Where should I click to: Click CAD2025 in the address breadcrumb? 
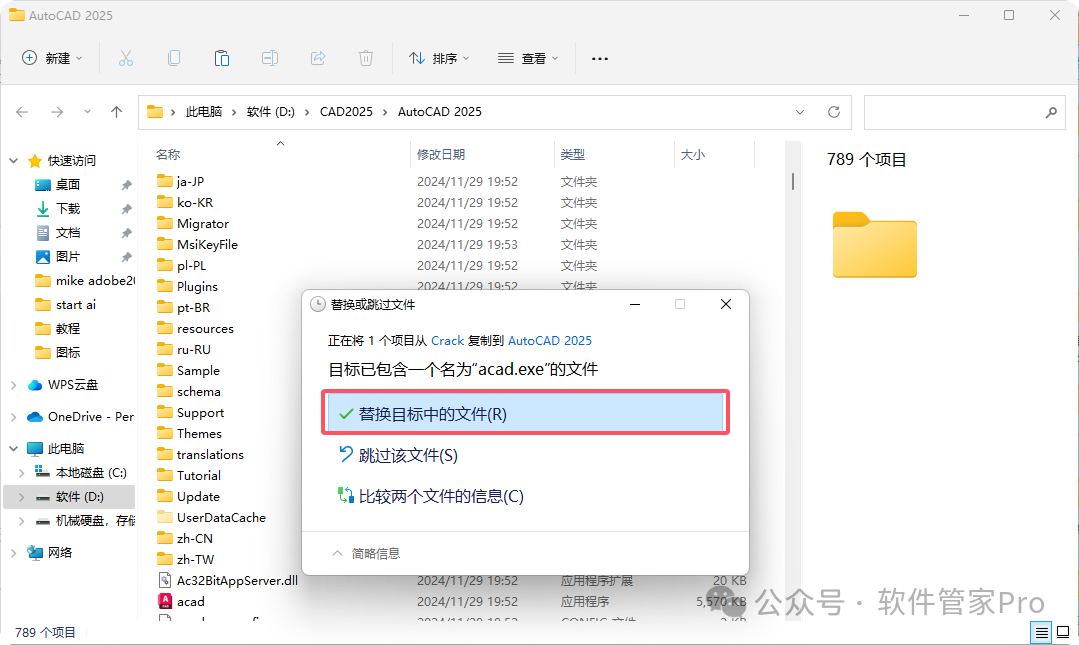[346, 112]
